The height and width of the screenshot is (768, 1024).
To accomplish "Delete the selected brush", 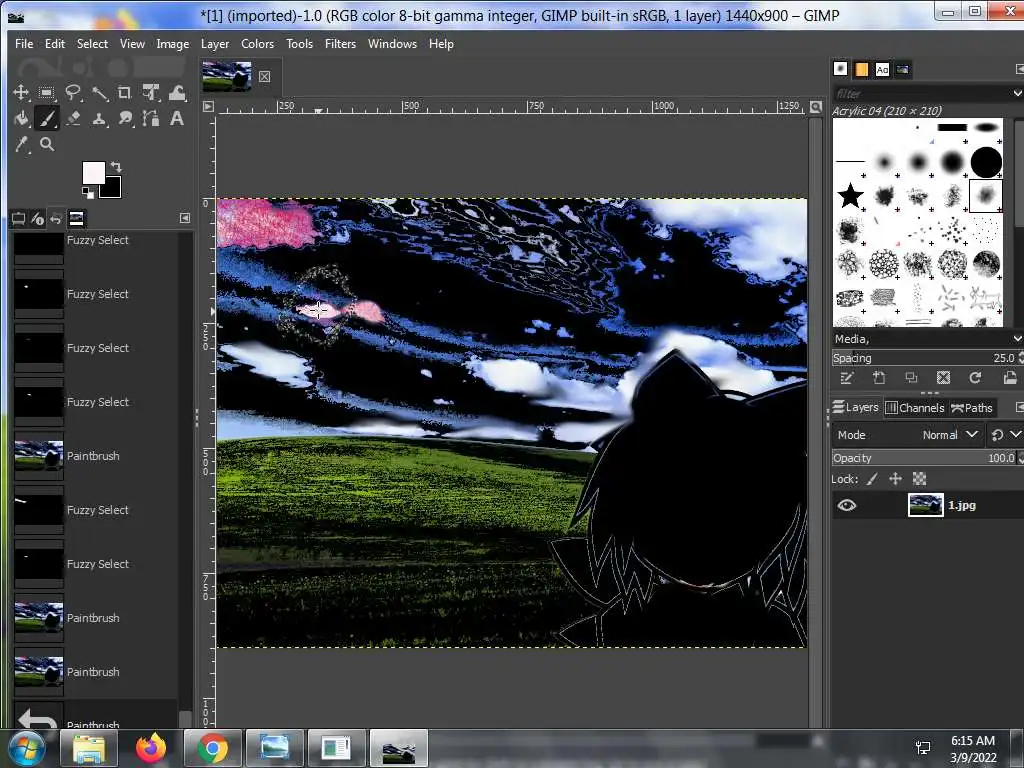I will point(943,377).
